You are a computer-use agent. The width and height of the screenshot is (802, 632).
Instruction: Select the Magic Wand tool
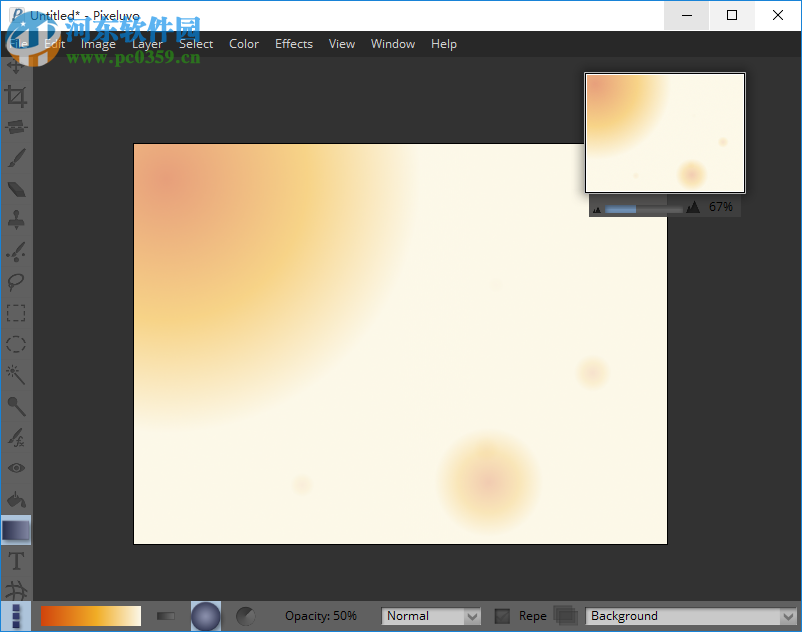click(x=16, y=375)
